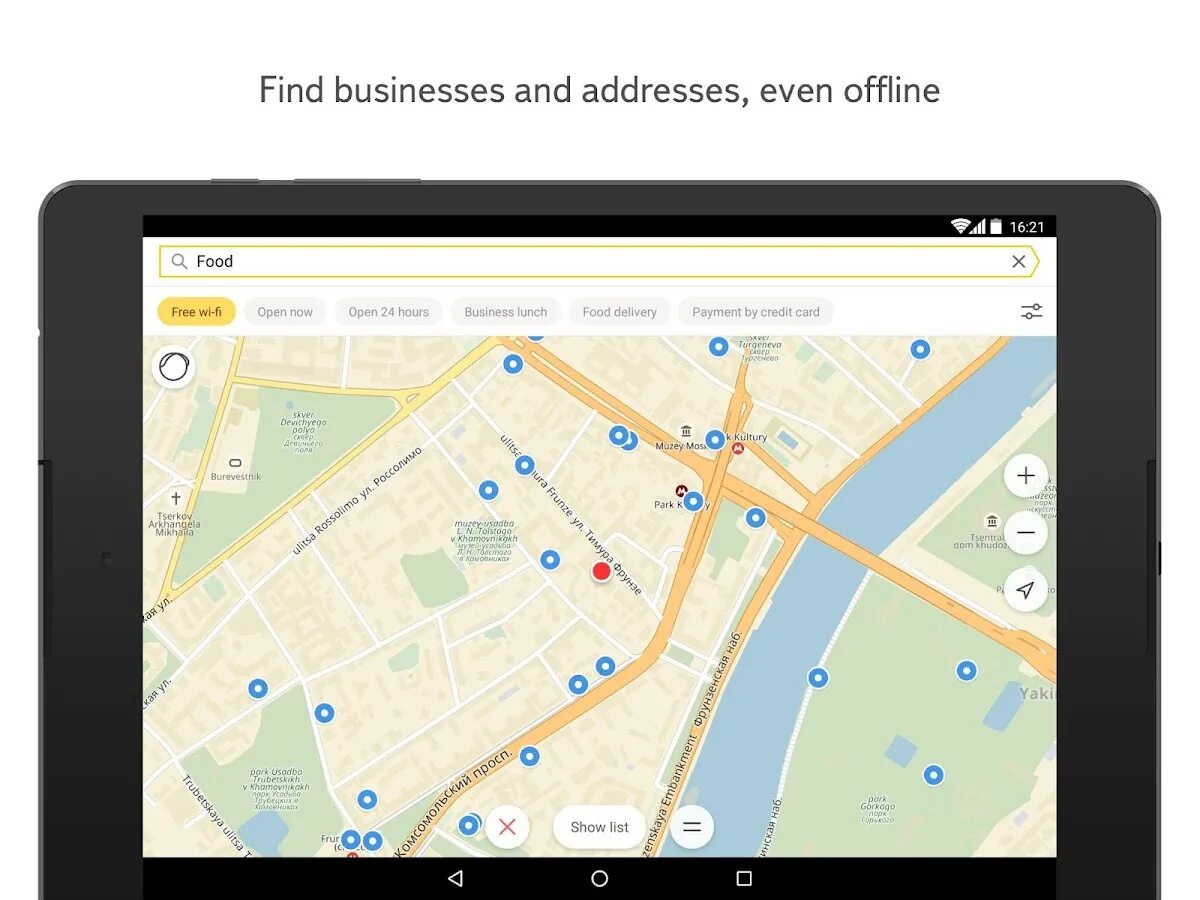This screenshot has width=1200, height=900.
Task: Tap the Burevestnik stadium icon
Action: (x=235, y=463)
